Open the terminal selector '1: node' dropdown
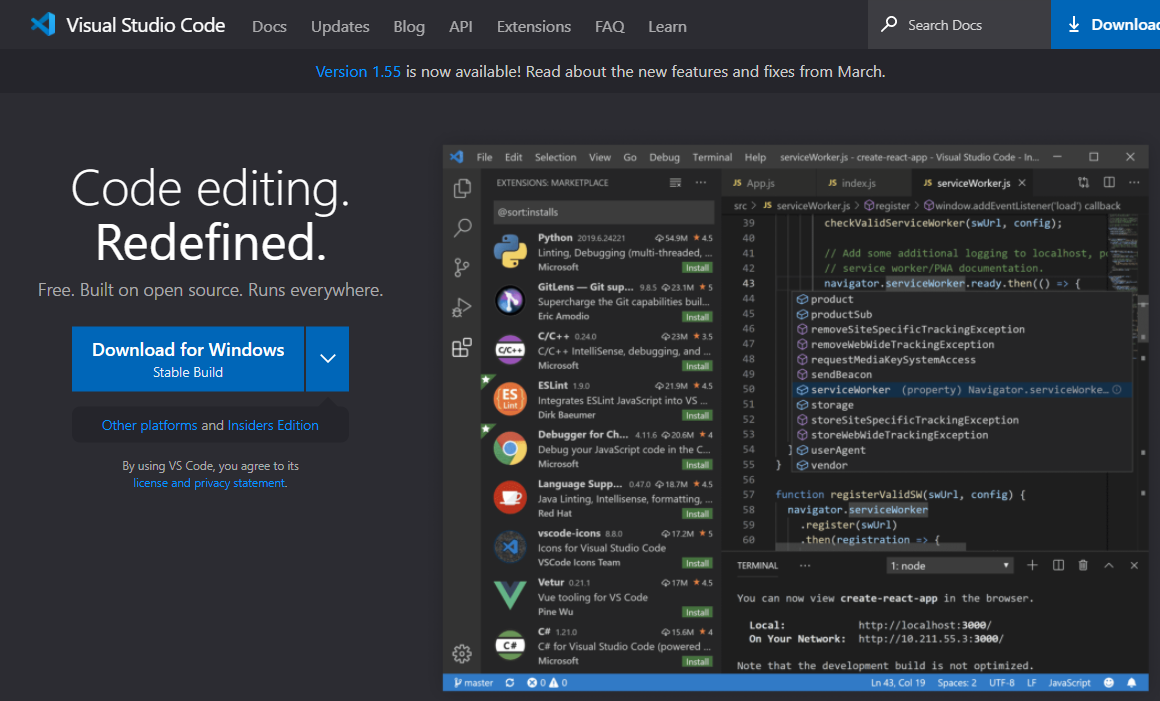1160x701 pixels. click(x=949, y=566)
